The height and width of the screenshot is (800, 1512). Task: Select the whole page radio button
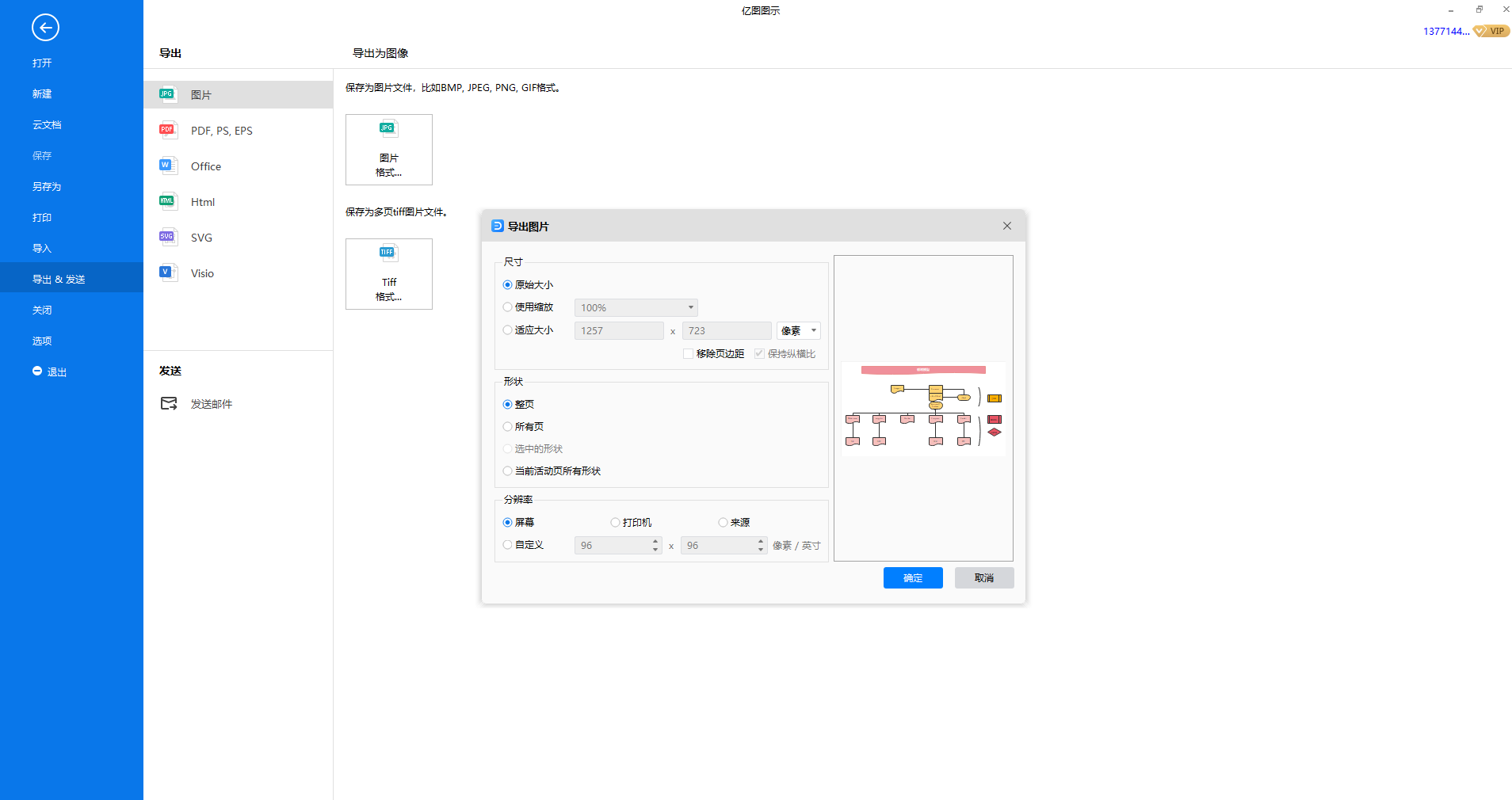pos(507,405)
